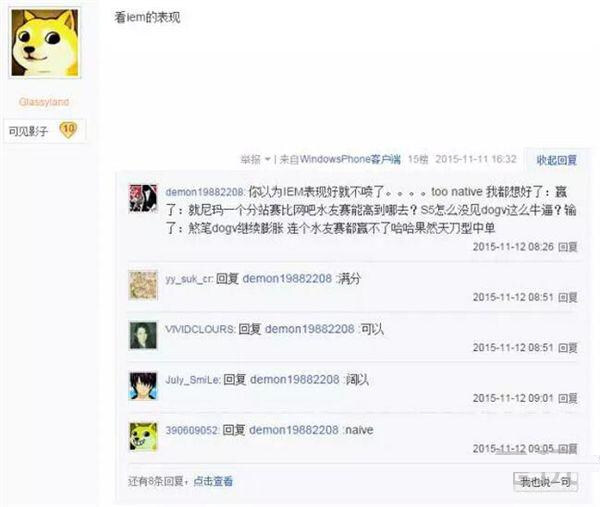Click 390609052's doge avatar icon

click(x=143, y=436)
